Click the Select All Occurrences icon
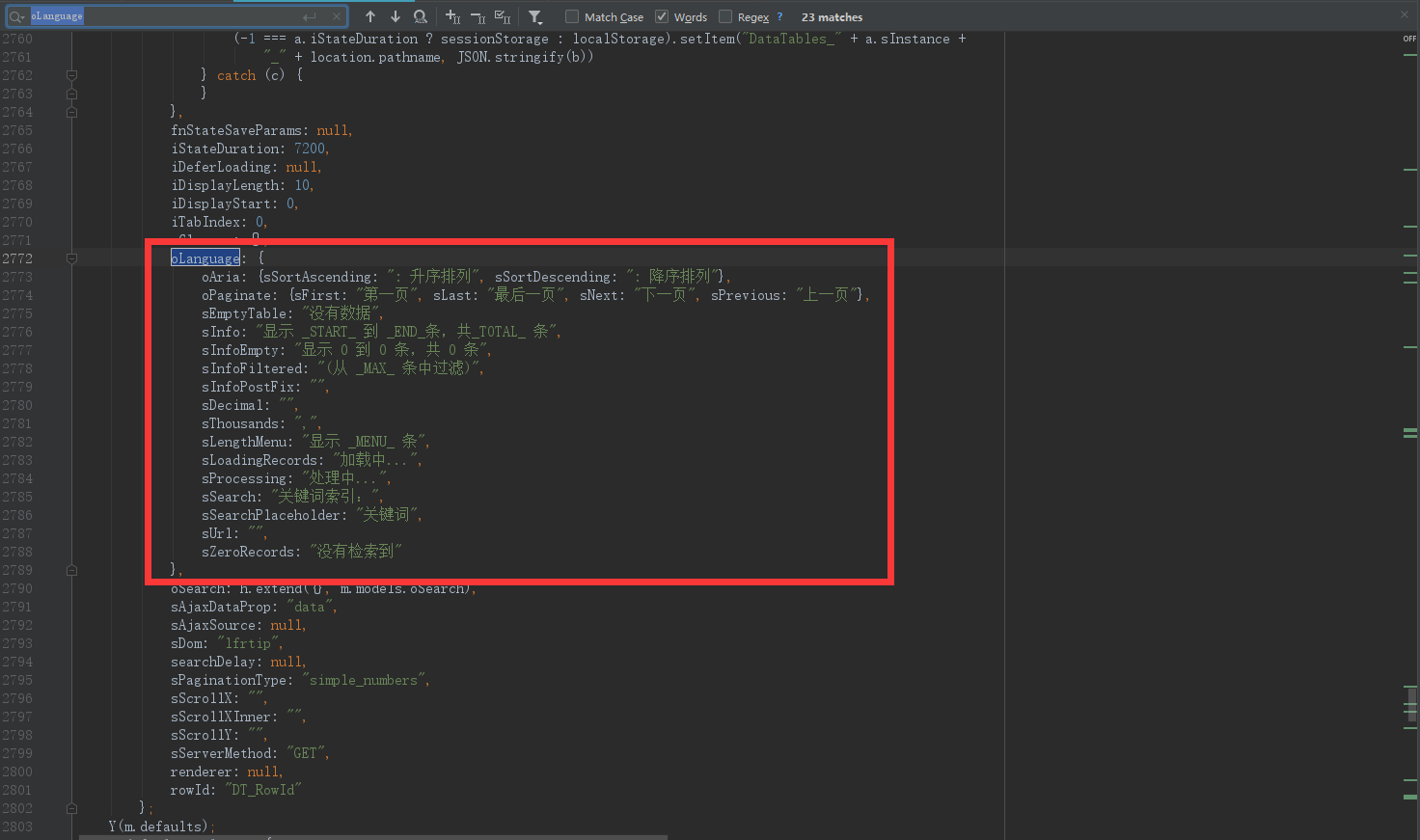The width and height of the screenshot is (1420, 840). (x=504, y=16)
